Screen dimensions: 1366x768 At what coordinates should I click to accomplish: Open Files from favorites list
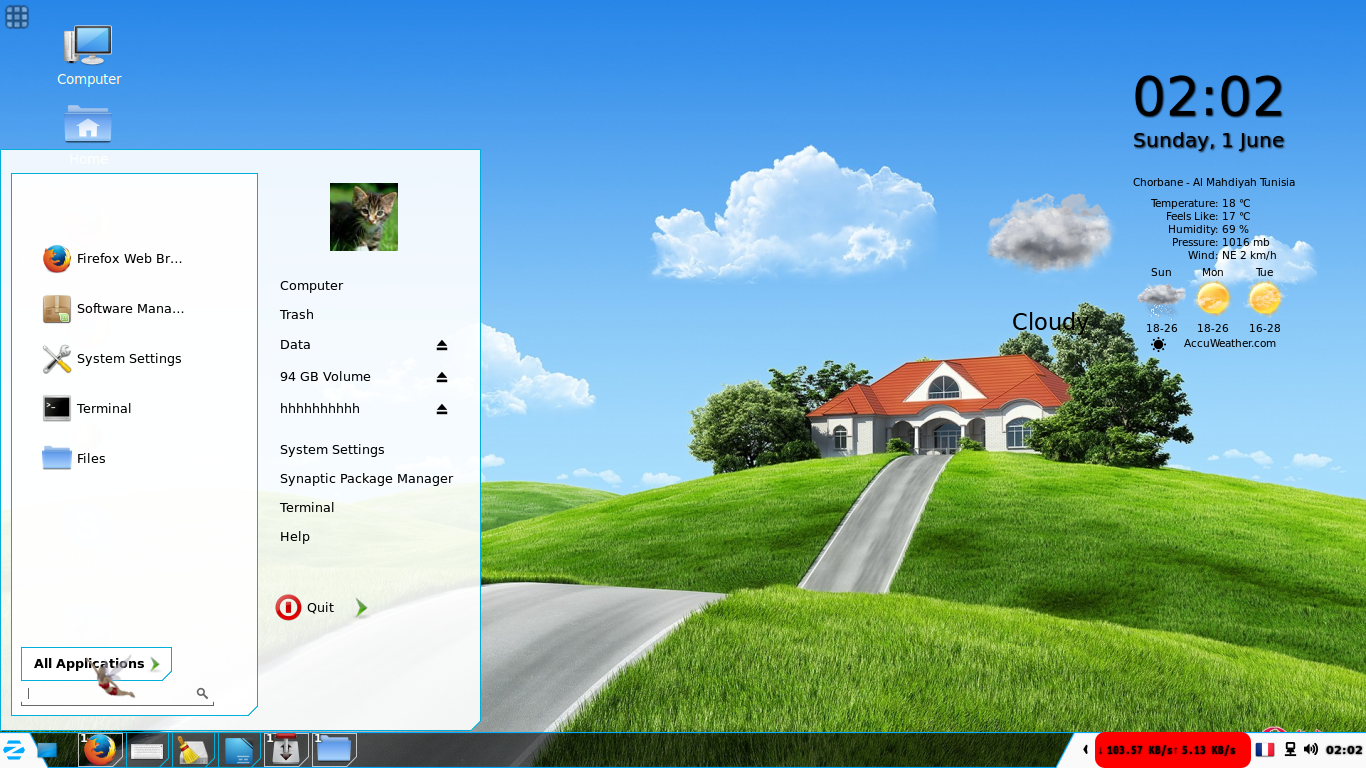point(75,459)
